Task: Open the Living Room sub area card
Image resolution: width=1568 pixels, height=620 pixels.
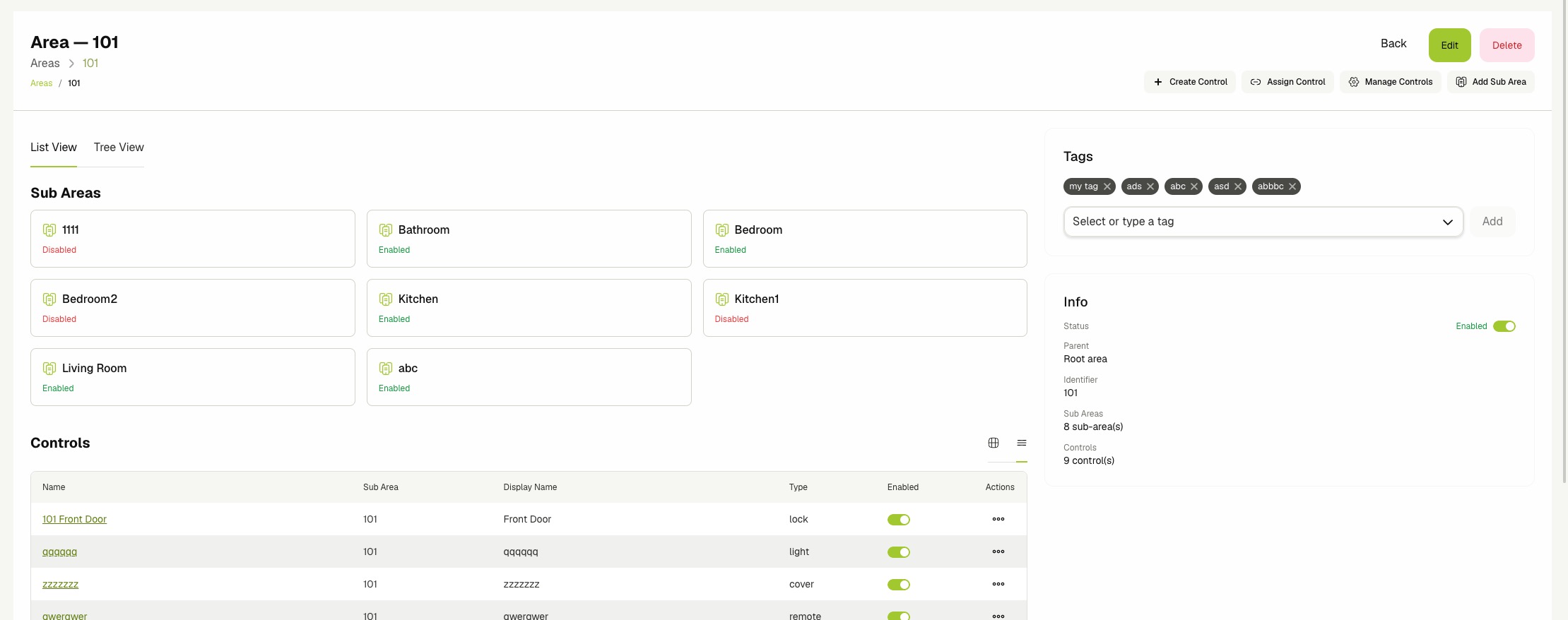Action: [x=193, y=377]
